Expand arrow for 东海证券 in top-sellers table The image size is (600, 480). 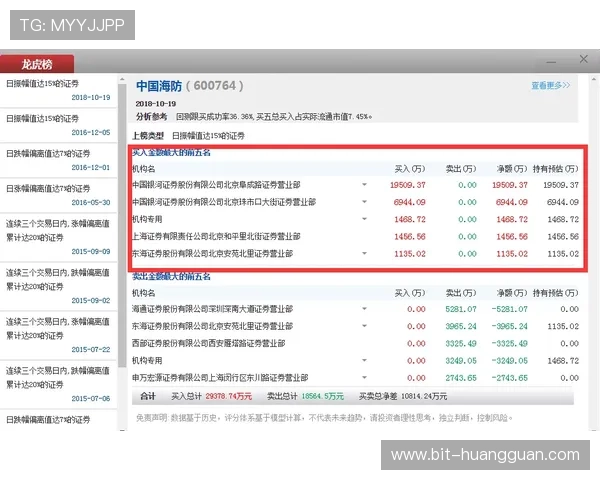tap(364, 326)
